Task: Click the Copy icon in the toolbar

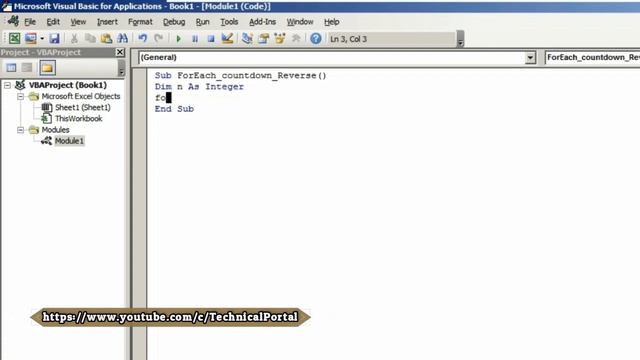Action: [x=90, y=39]
